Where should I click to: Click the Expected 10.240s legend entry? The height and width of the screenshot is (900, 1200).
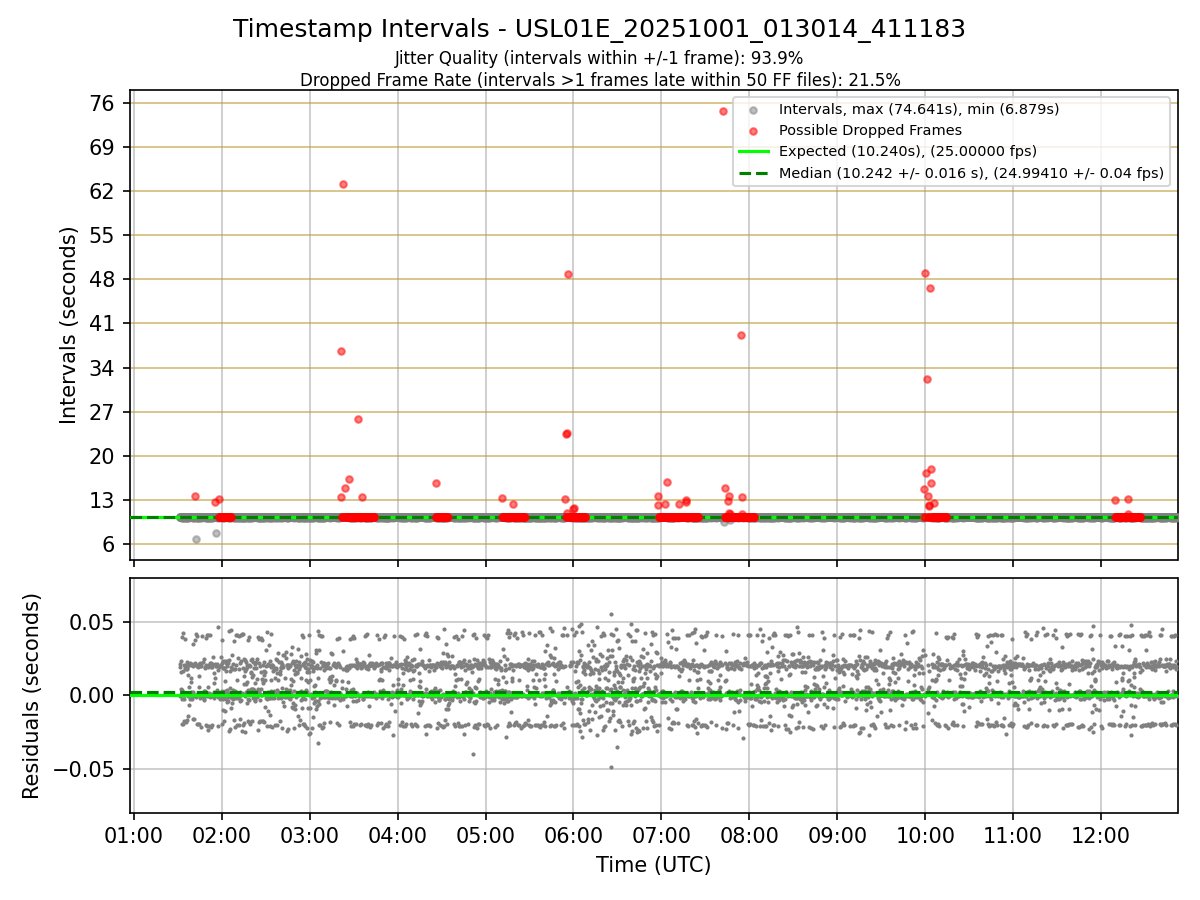click(907, 152)
